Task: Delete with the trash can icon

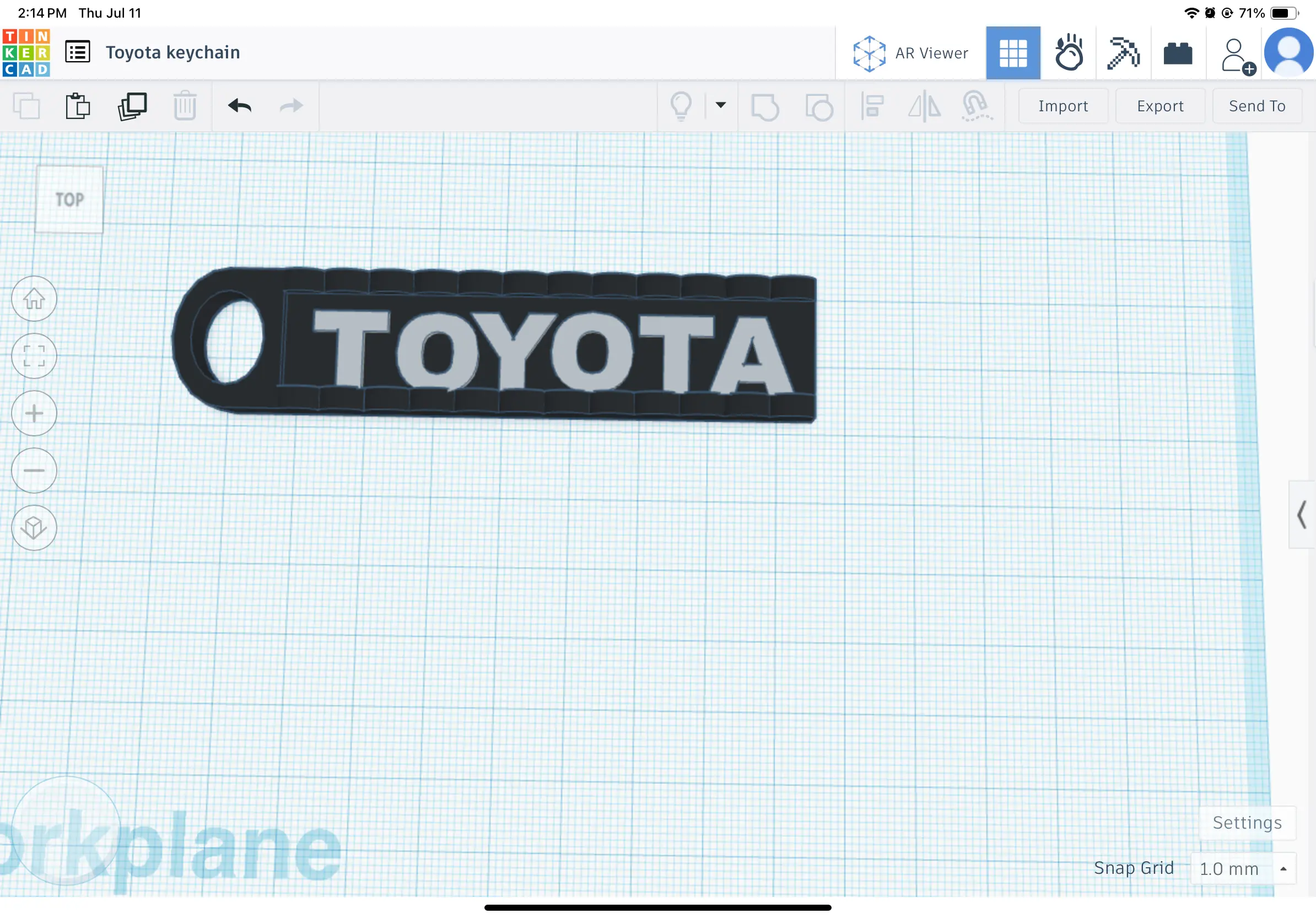Action: point(185,105)
